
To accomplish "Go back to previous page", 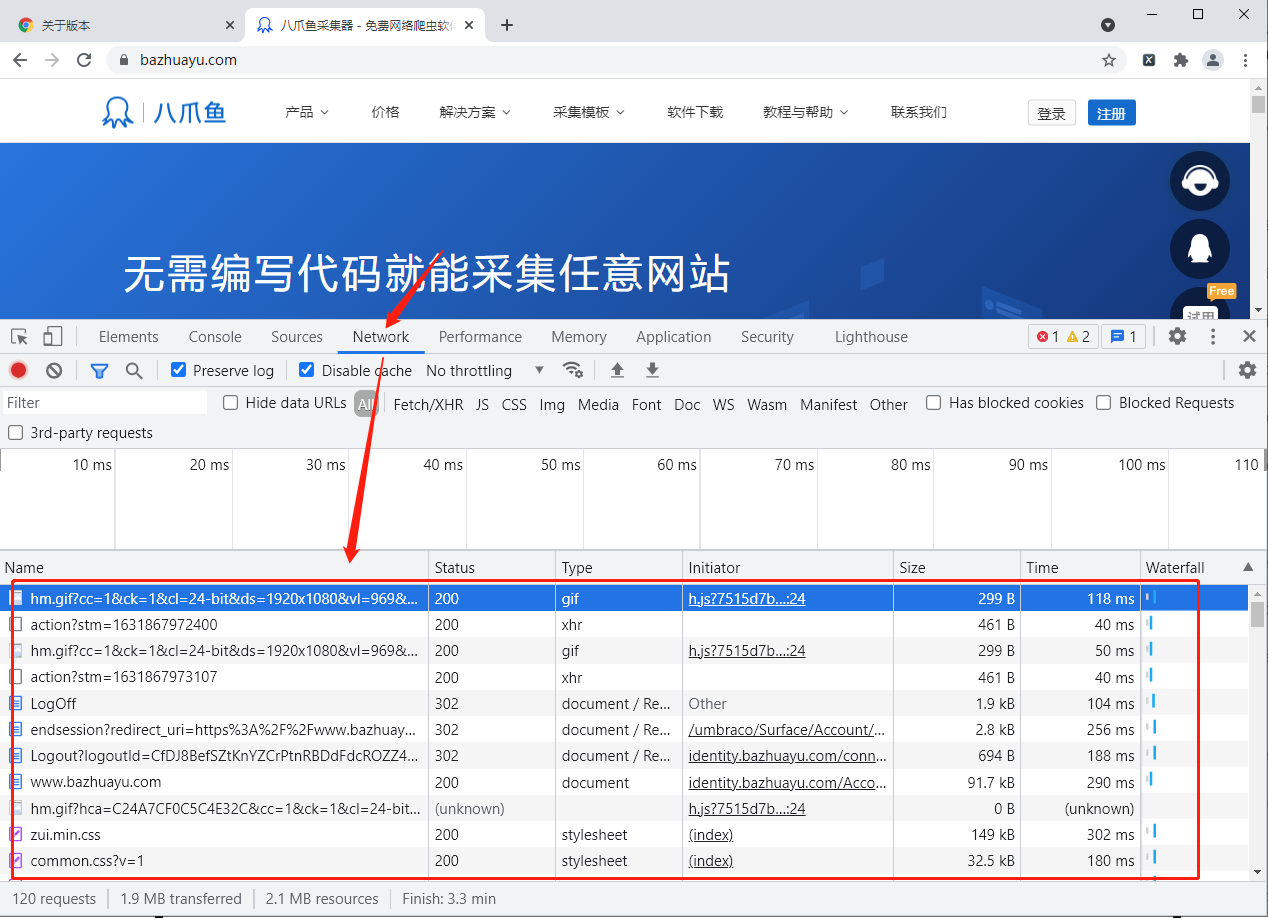I will [x=20, y=60].
